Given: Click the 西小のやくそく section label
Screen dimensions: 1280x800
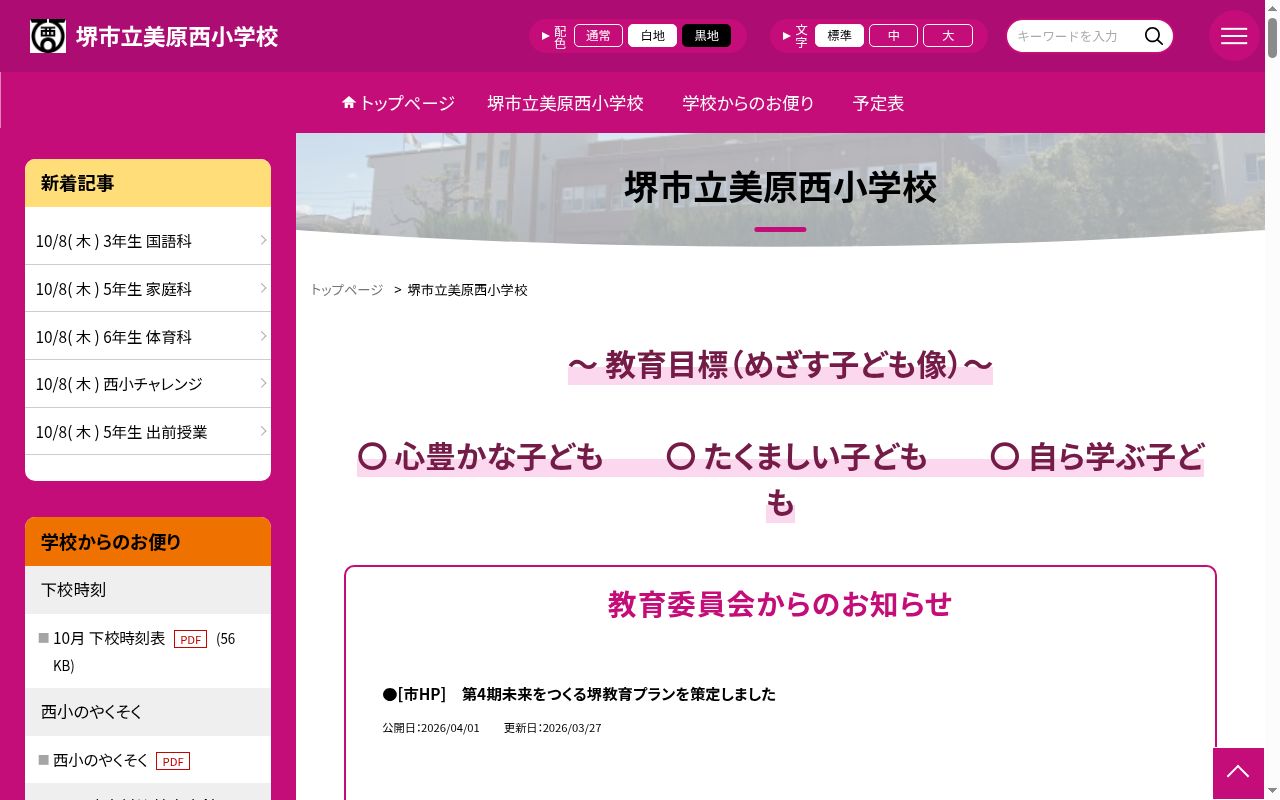Looking at the screenshot, I should click(x=92, y=712).
